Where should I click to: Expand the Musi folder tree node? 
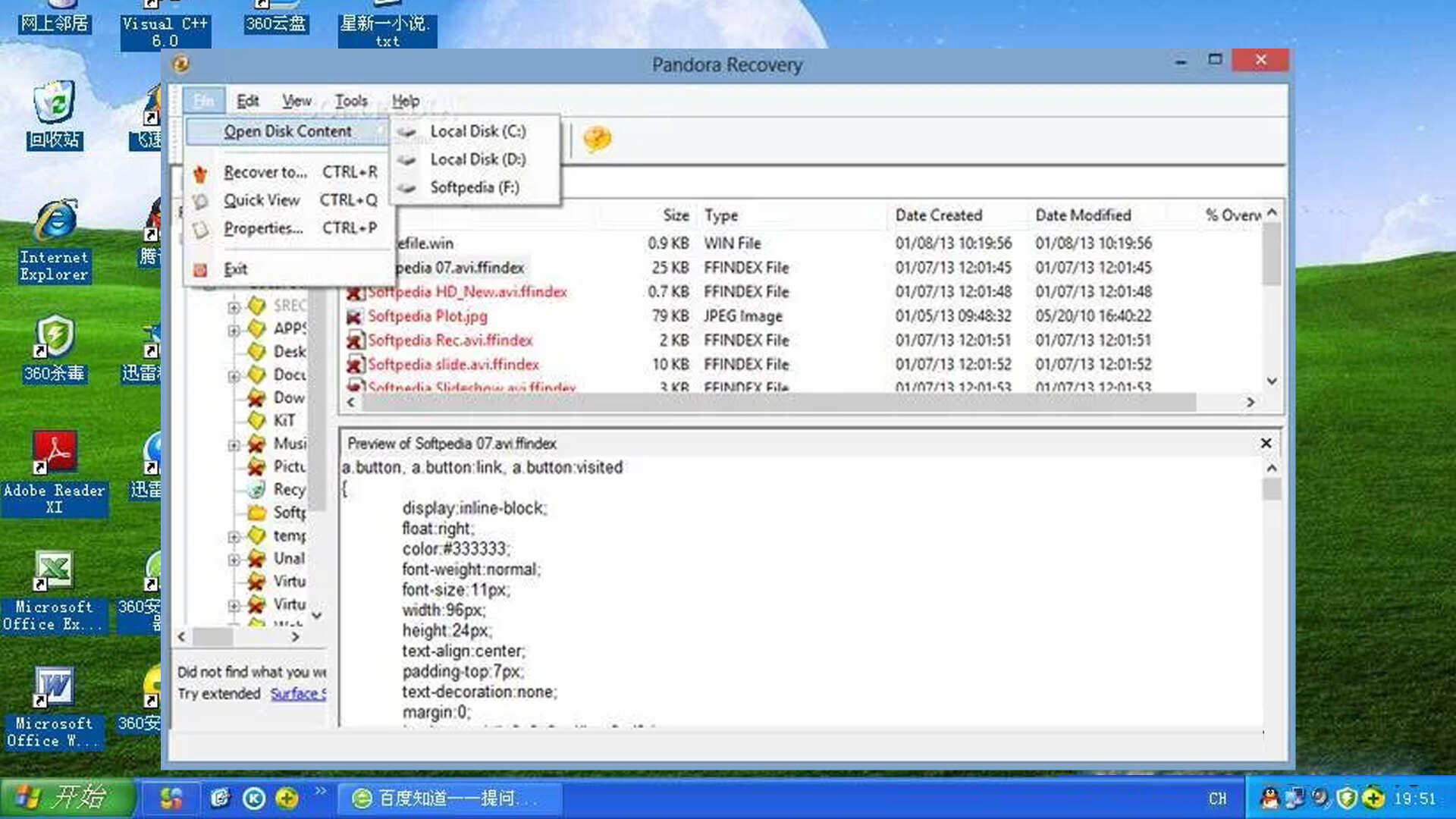click(x=234, y=445)
